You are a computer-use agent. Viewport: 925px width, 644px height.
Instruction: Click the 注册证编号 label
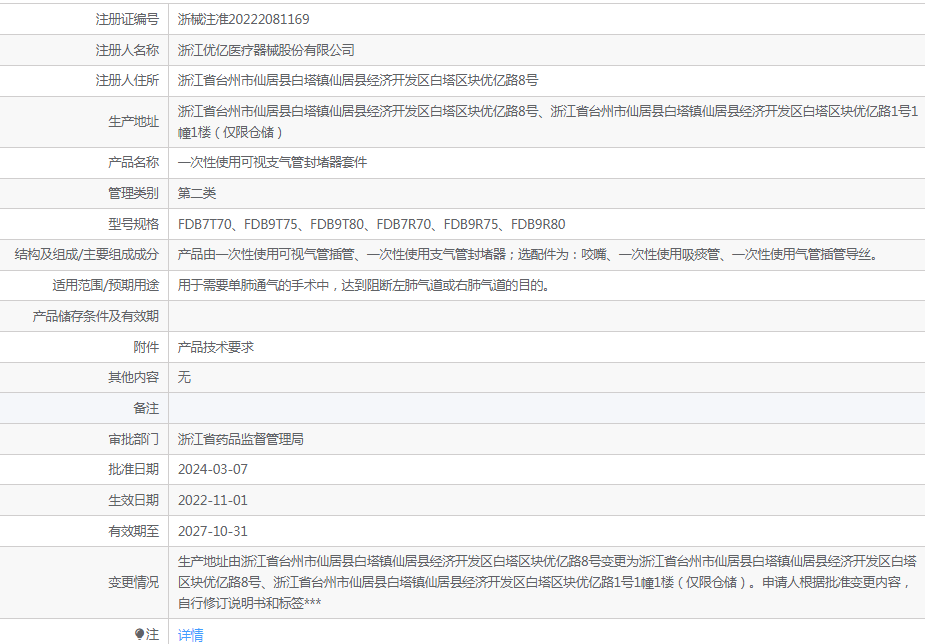tap(127, 19)
